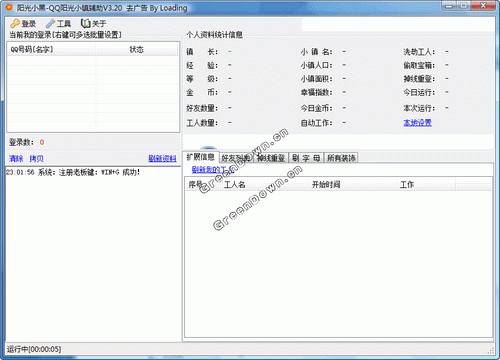Click the 清除 link
This screenshot has height=360, width=500.
click(16, 158)
